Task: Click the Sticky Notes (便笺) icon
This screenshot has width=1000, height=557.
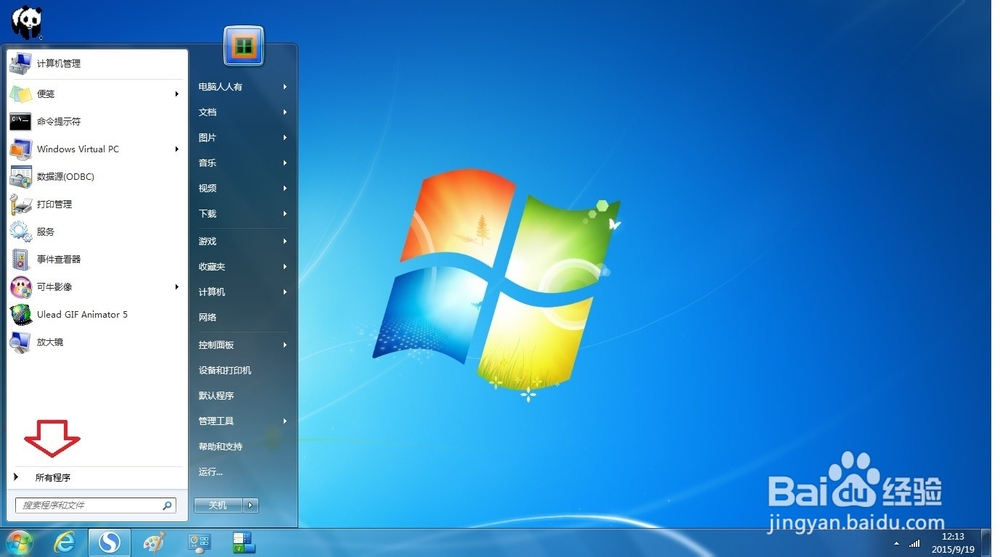Action: [x=20, y=94]
